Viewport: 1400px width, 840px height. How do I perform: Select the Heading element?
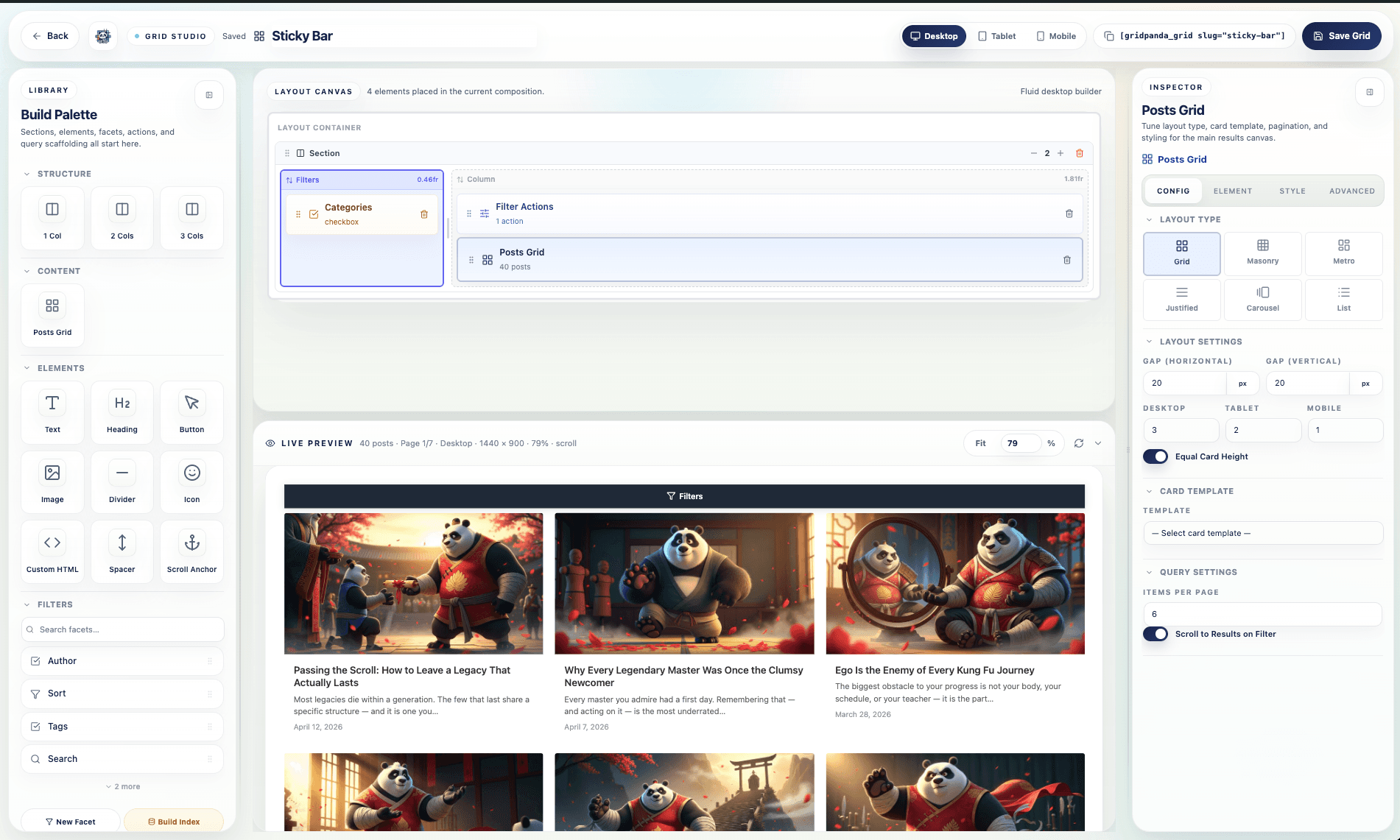(122, 412)
